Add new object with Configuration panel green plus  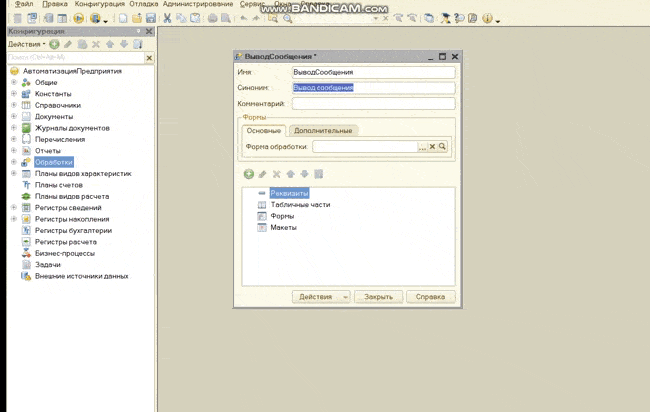pos(54,44)
